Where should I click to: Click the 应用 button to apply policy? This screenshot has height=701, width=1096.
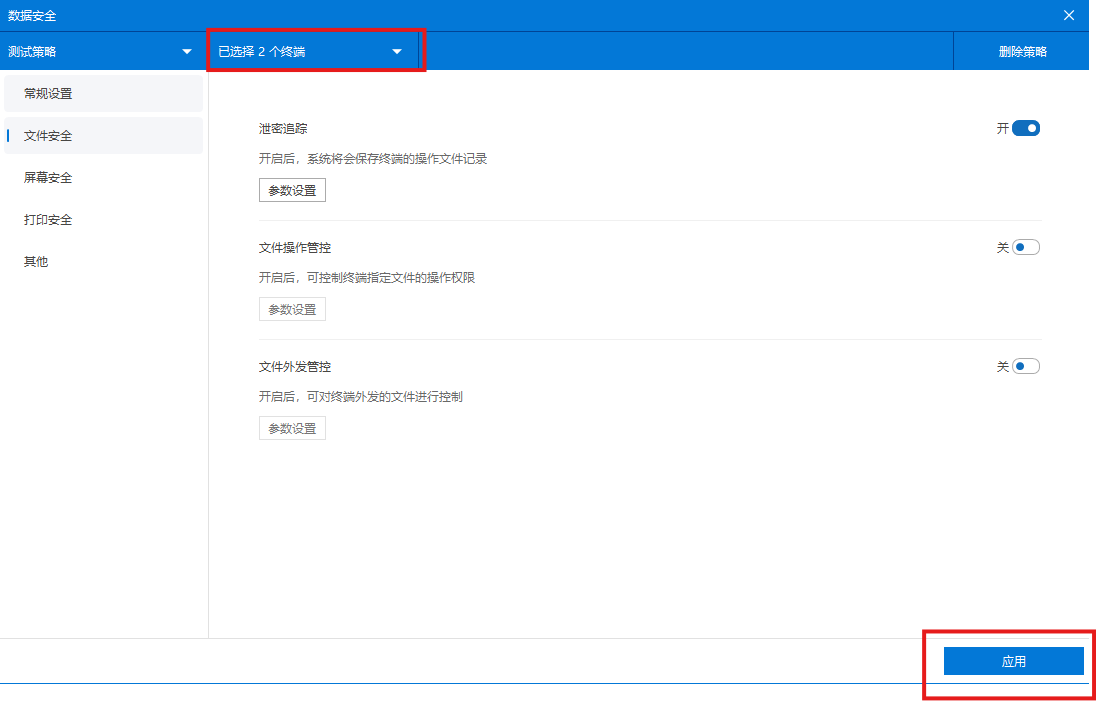pyautogui.click(x=1013, y=660)
